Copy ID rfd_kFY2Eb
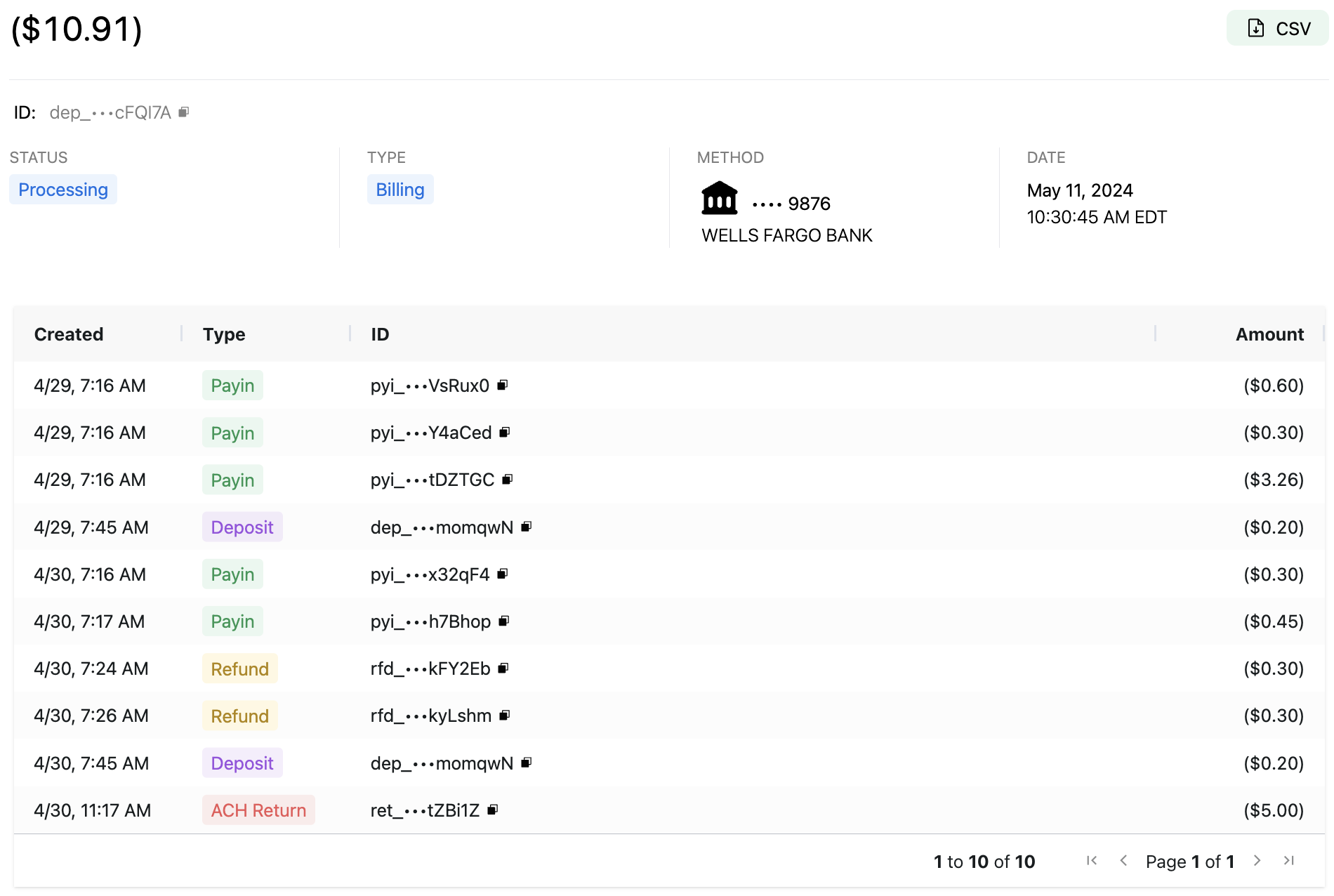The height and width of the screenshot is (896, 1334). point(503,668)
